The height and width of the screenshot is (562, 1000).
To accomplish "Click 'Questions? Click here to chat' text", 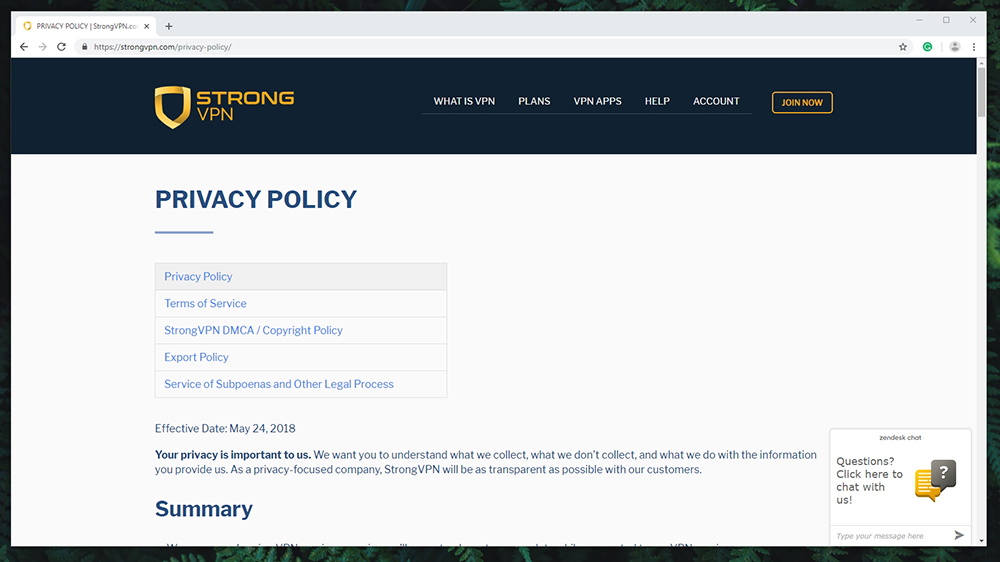I will pos(869,480).
